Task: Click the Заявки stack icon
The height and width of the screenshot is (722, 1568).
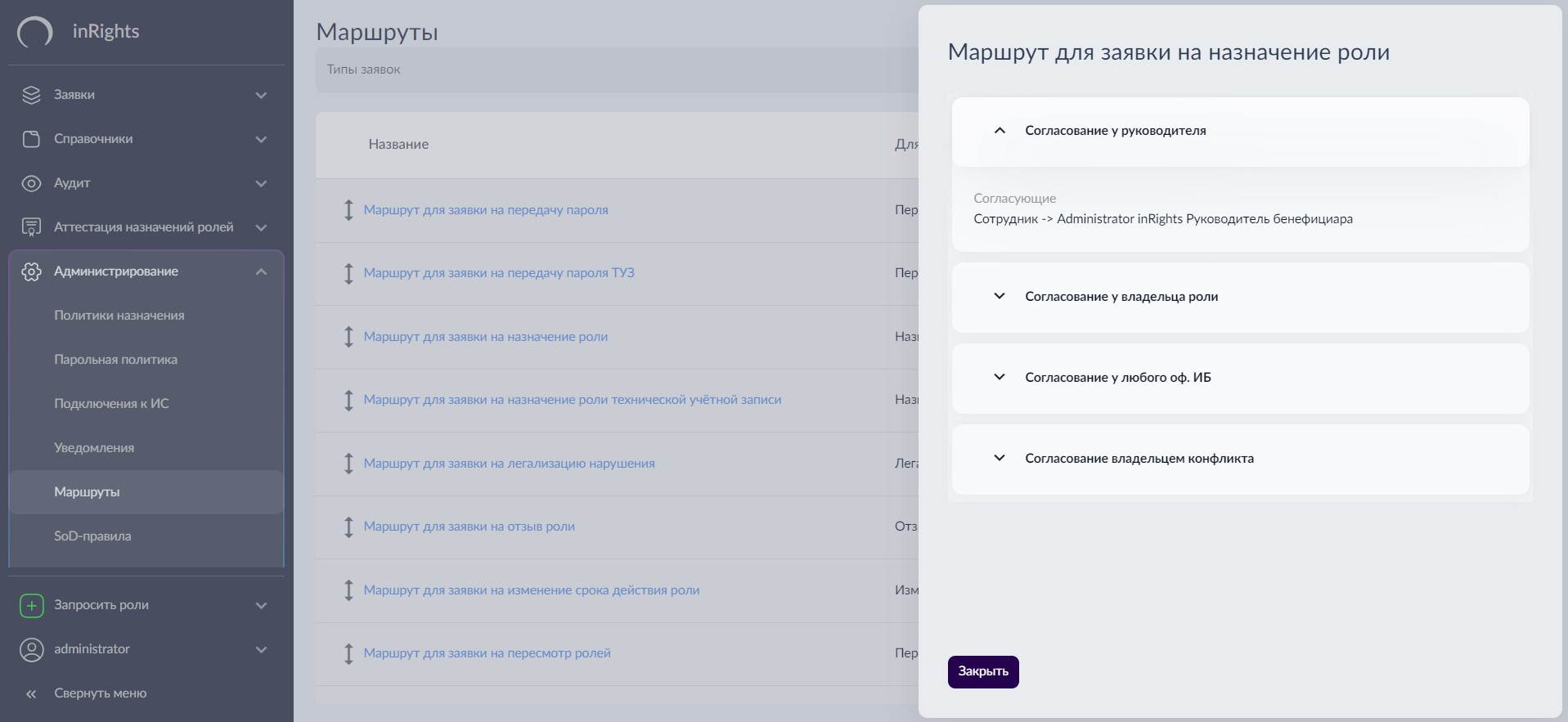Action: click(31, 95)
